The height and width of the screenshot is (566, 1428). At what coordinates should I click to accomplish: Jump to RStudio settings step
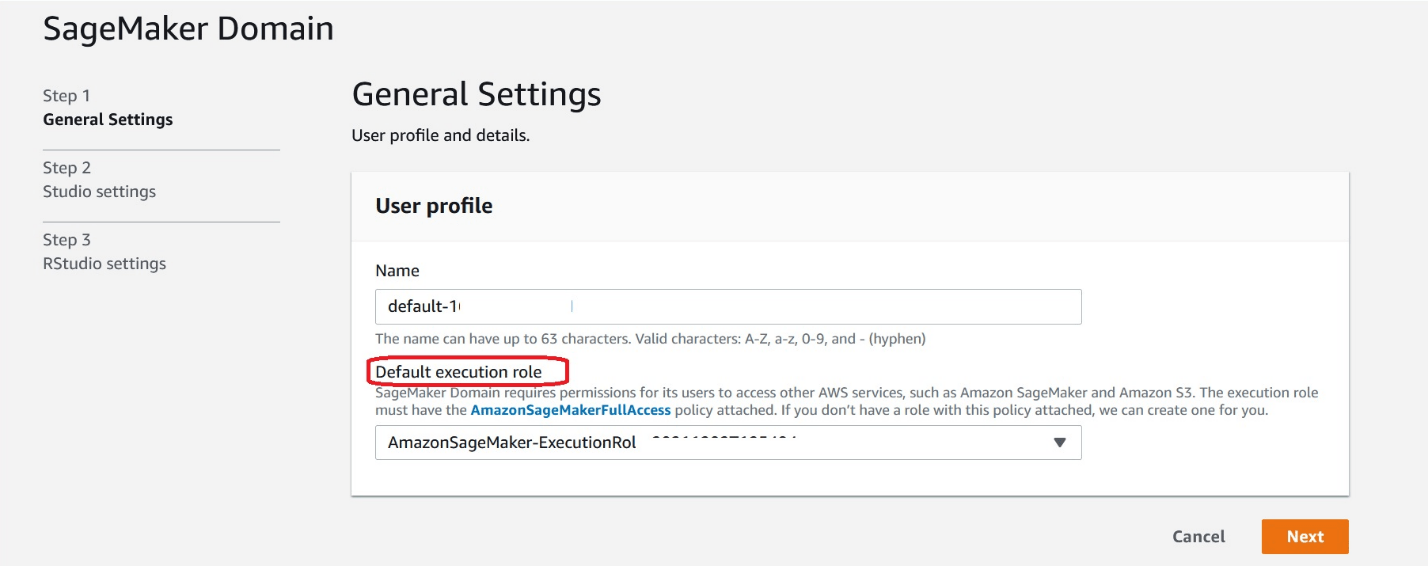point(104,263)
